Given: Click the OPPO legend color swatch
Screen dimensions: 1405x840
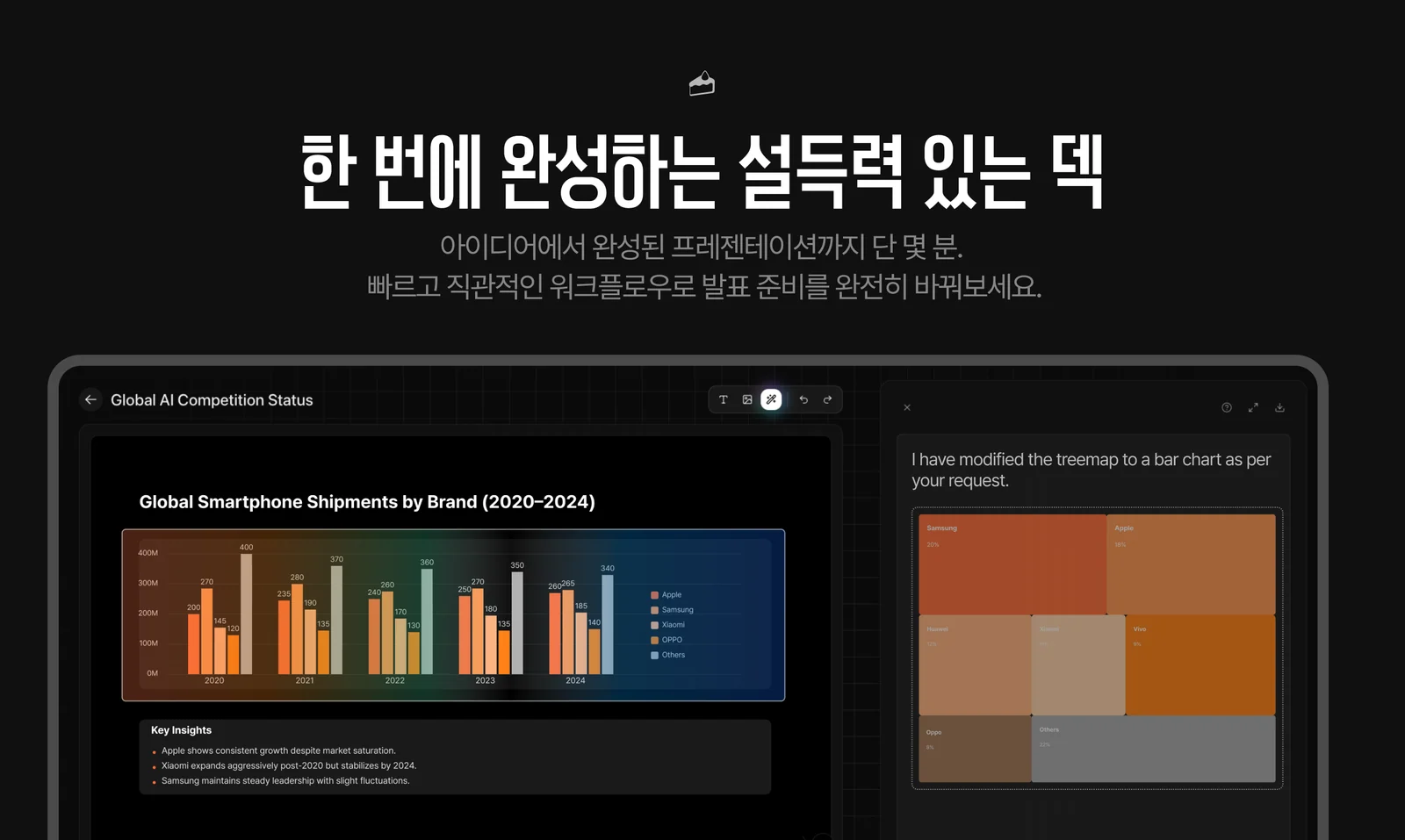Looking at the screenshot, I should (x=654, y=640).
